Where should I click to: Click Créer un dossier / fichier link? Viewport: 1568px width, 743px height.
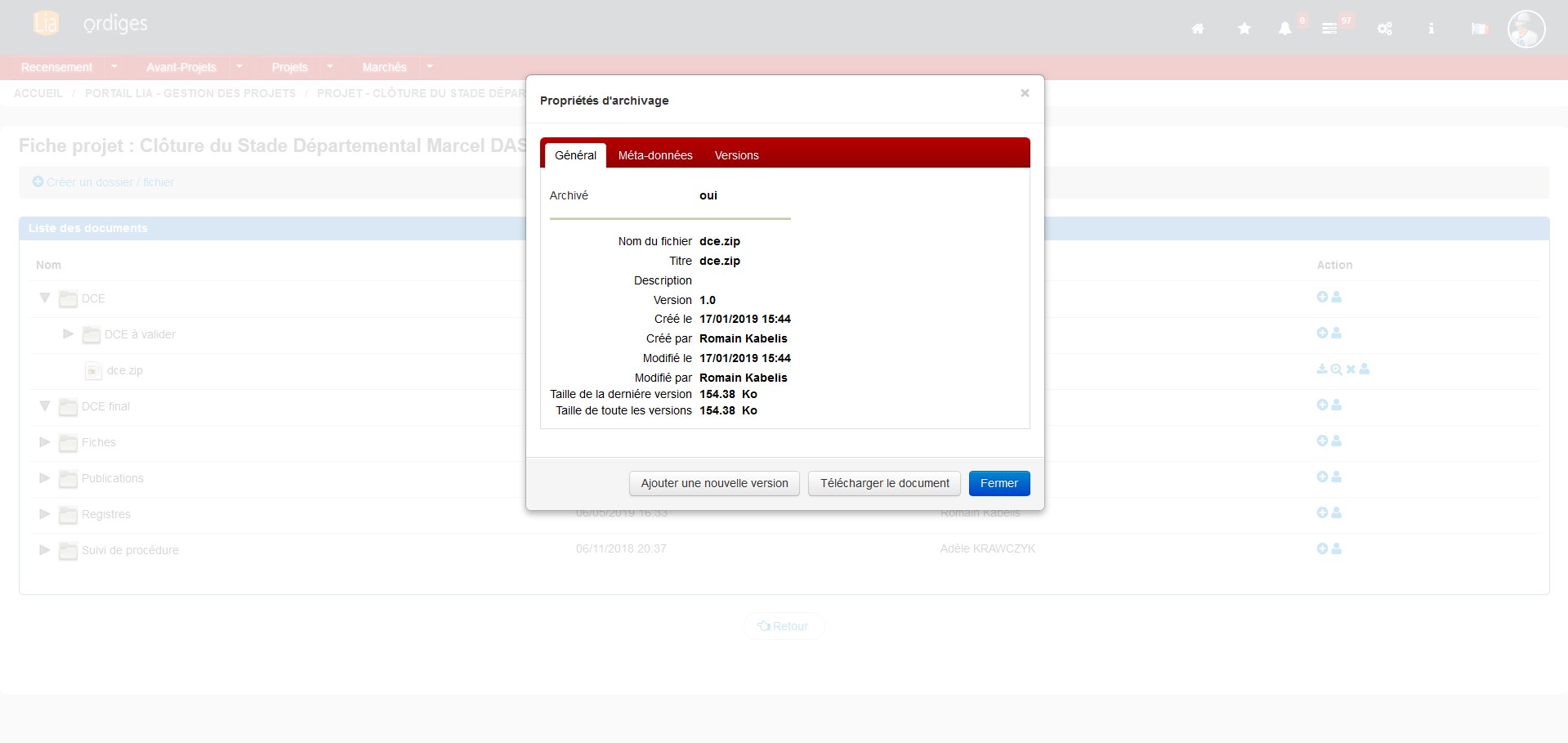(103, 182)
